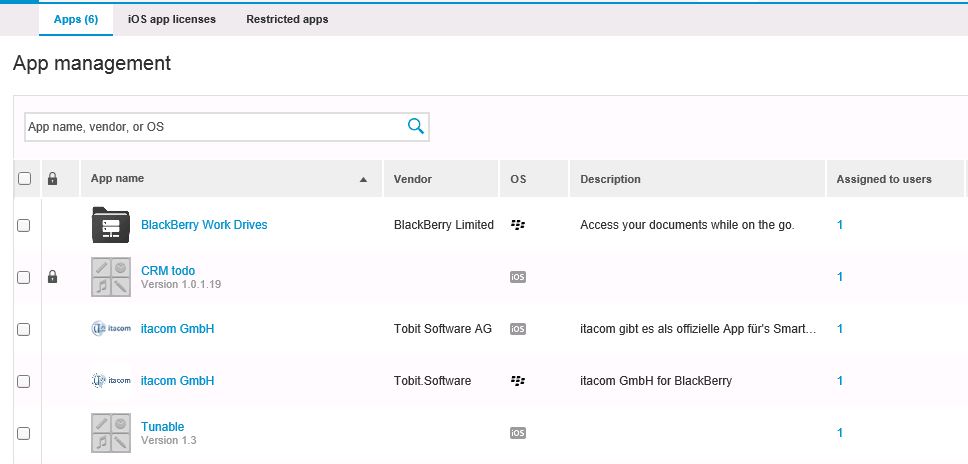Click the 'itacom gibt es als offizielle App' description
This screenshot has height=464, width=968.
point(698,329)
